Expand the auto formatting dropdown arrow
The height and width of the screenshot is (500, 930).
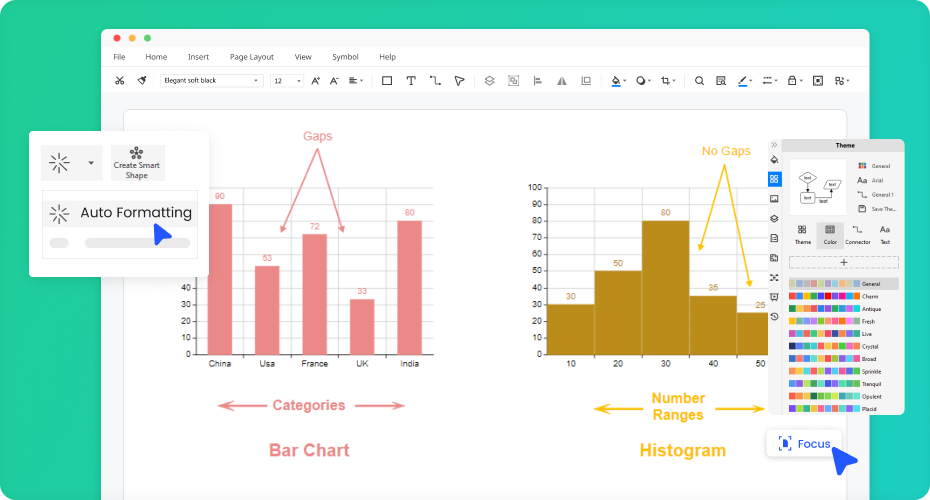tap(91, 162)
